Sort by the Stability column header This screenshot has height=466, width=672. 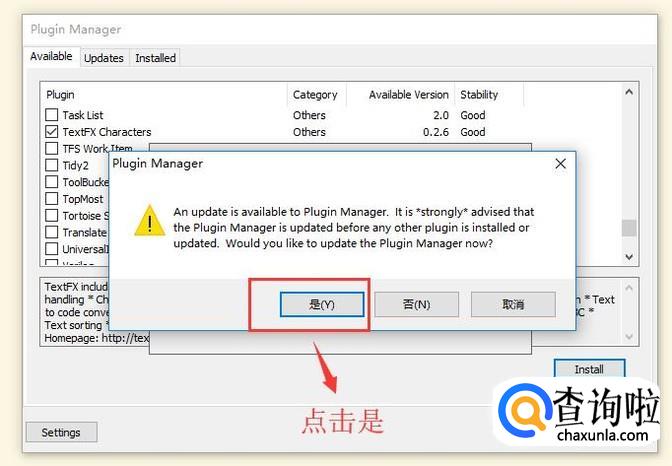click(x=479, y=94)
